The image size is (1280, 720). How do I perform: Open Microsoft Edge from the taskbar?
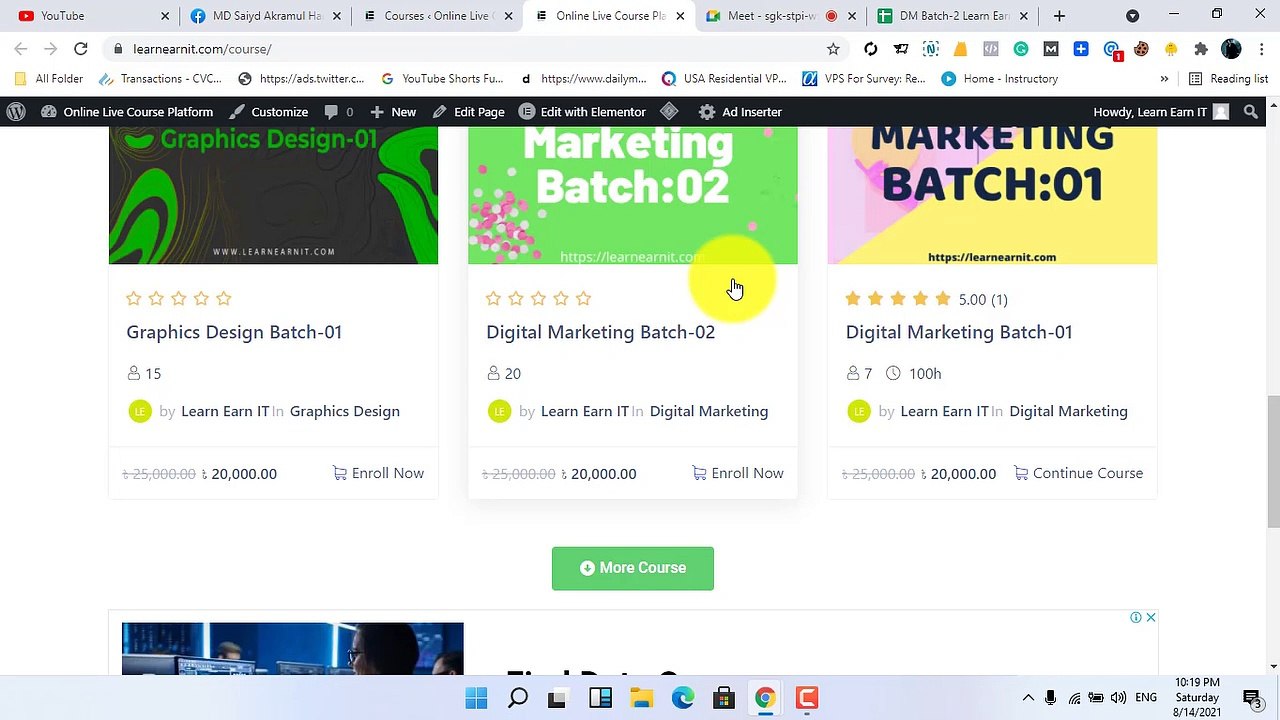(x=683, y=698)
